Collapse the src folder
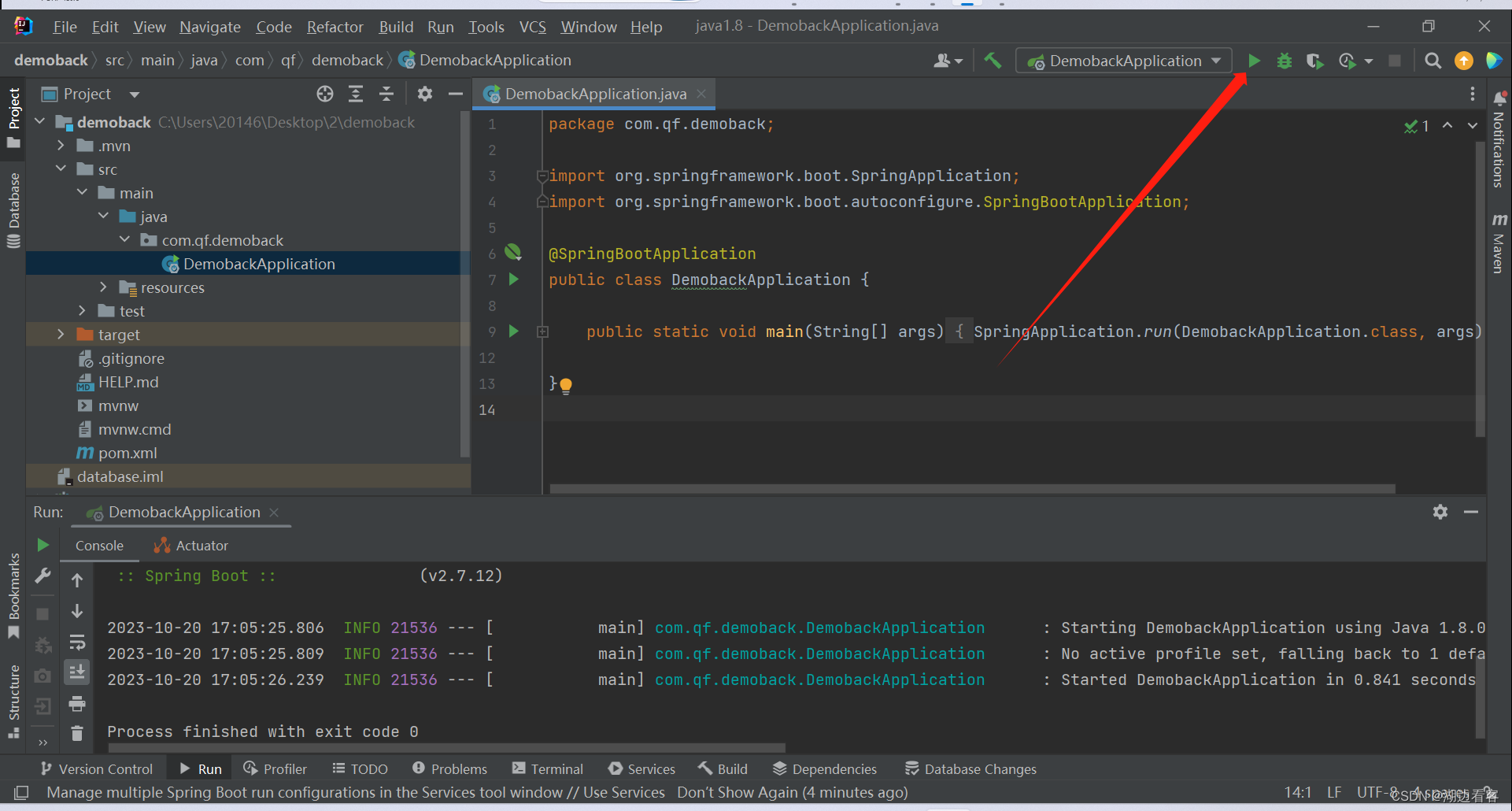The image size is (1512, 811). [61, 169]
